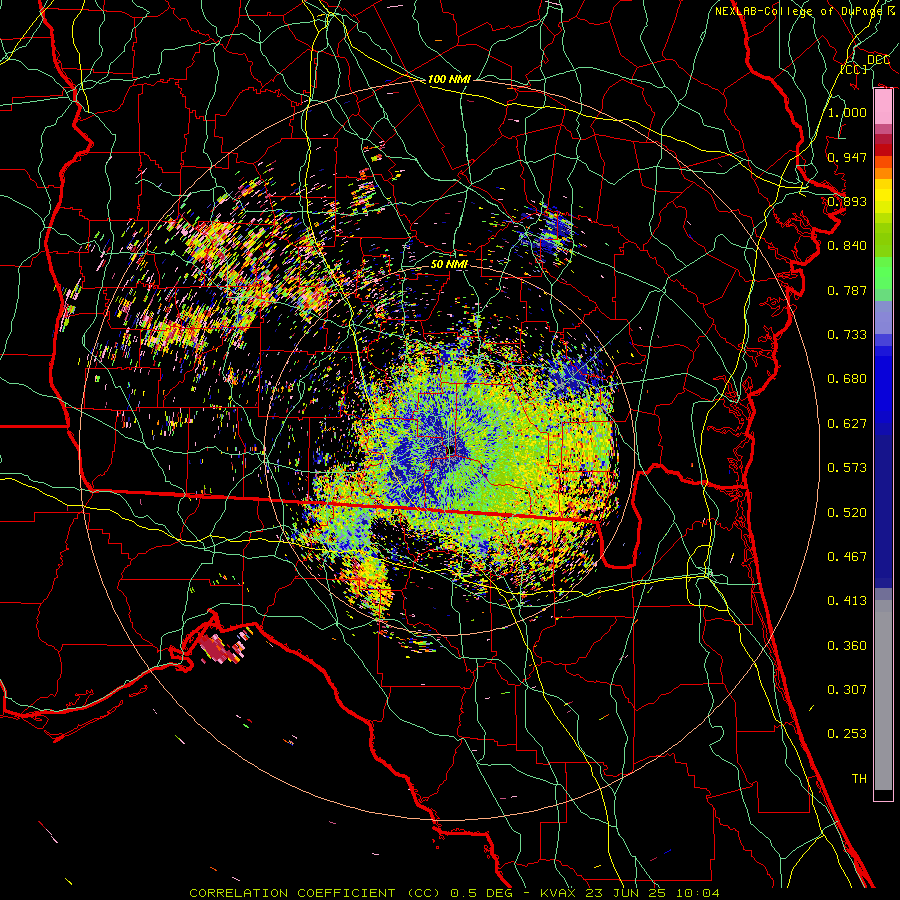Click the 0.840 legend value
900x900 pixels.
click(x=847, y=246)
